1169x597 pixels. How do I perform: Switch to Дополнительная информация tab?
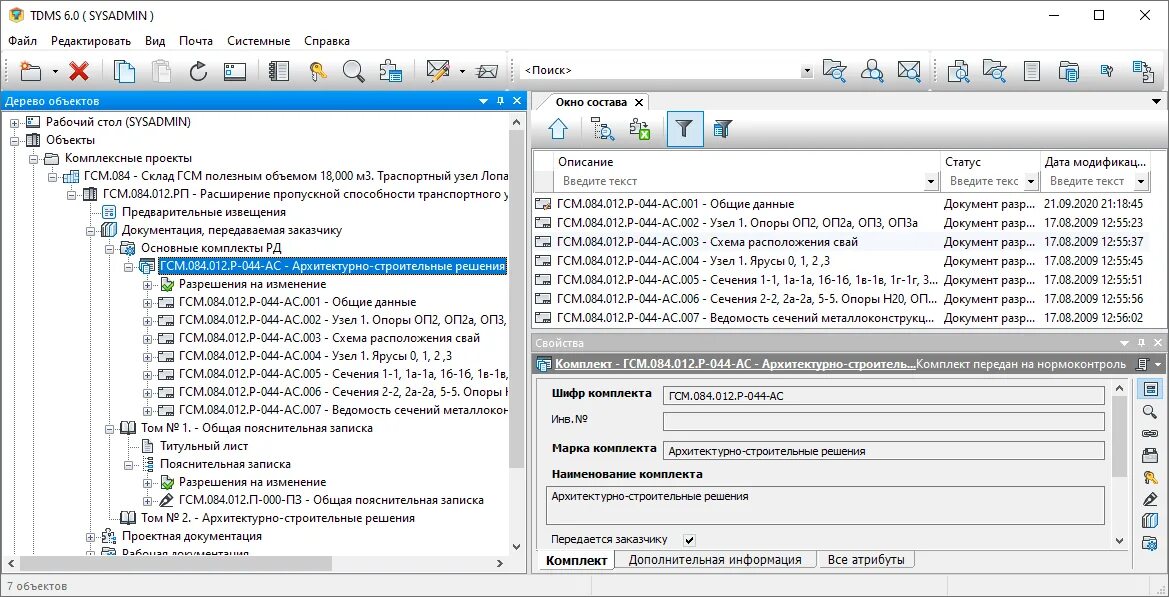tap(715, 560)
